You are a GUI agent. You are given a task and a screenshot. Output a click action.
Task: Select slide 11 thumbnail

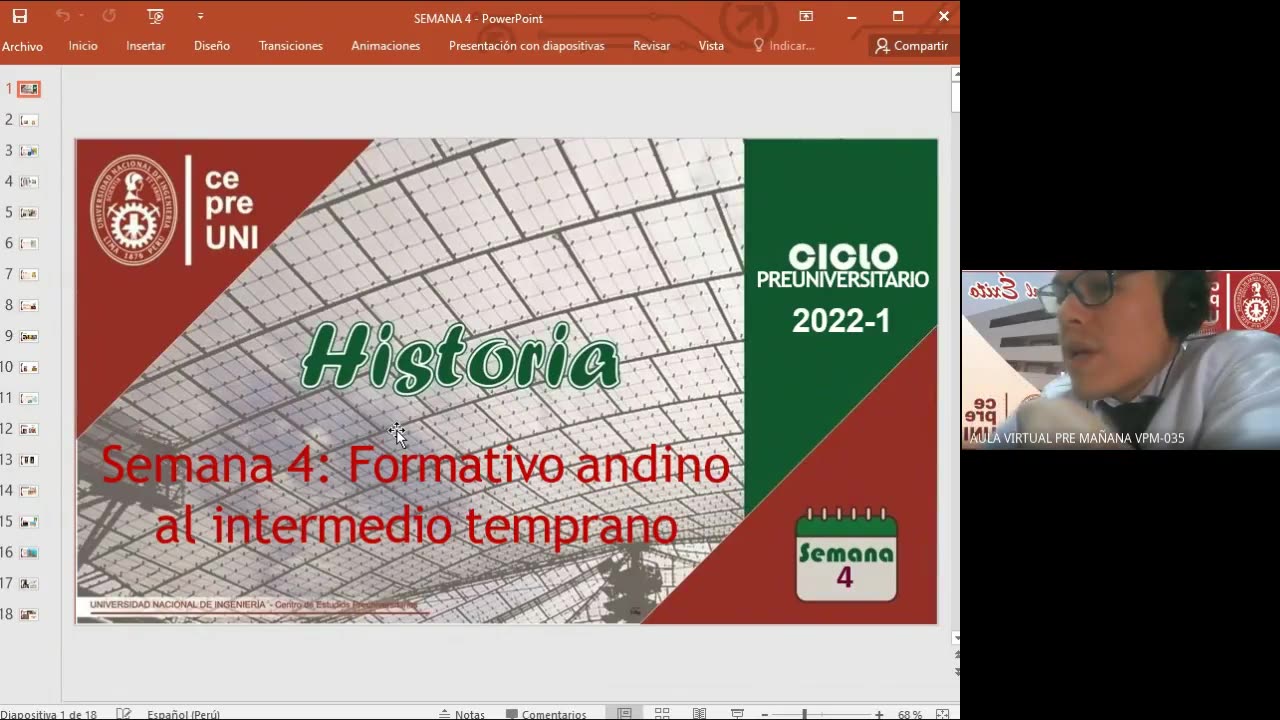(29, 398)
